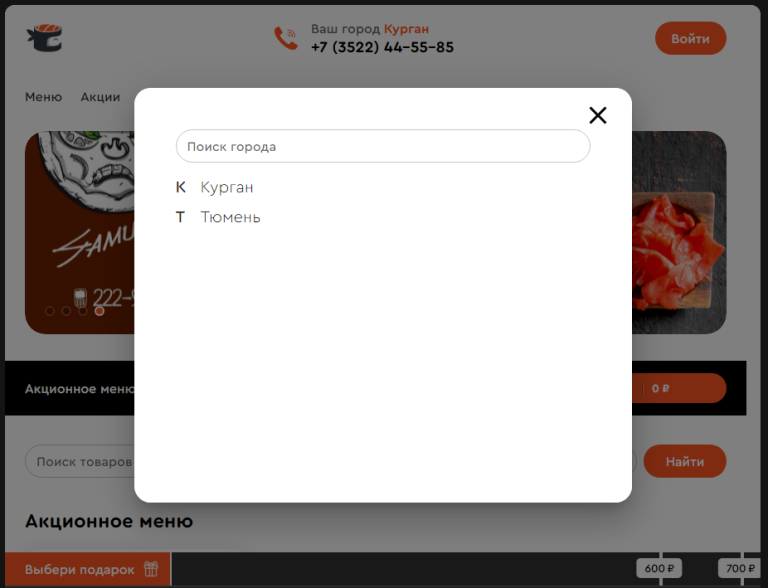Viewport: 768px width, 588px height.
Task: Open the Курган city selector in header
Action: [406, 29]
